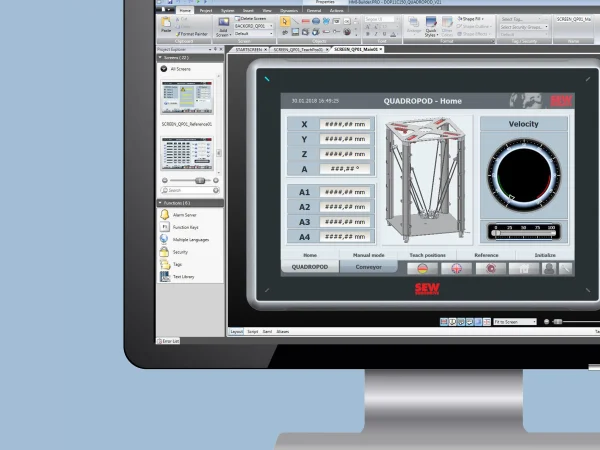Image resolution: width=600 pixels, height=450 pixels.
Task: Expand the Objects gallery scroll arrow
Action: click(x=357, y=35)
